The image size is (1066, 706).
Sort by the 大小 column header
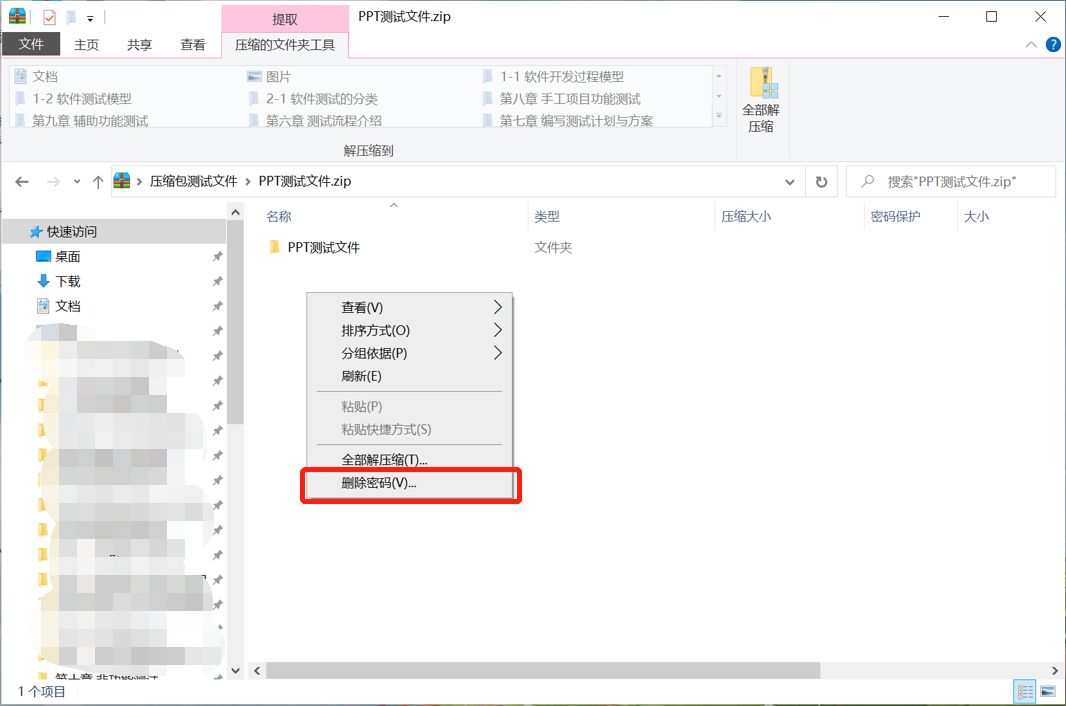pyautogui.click(x=976, y=216)
